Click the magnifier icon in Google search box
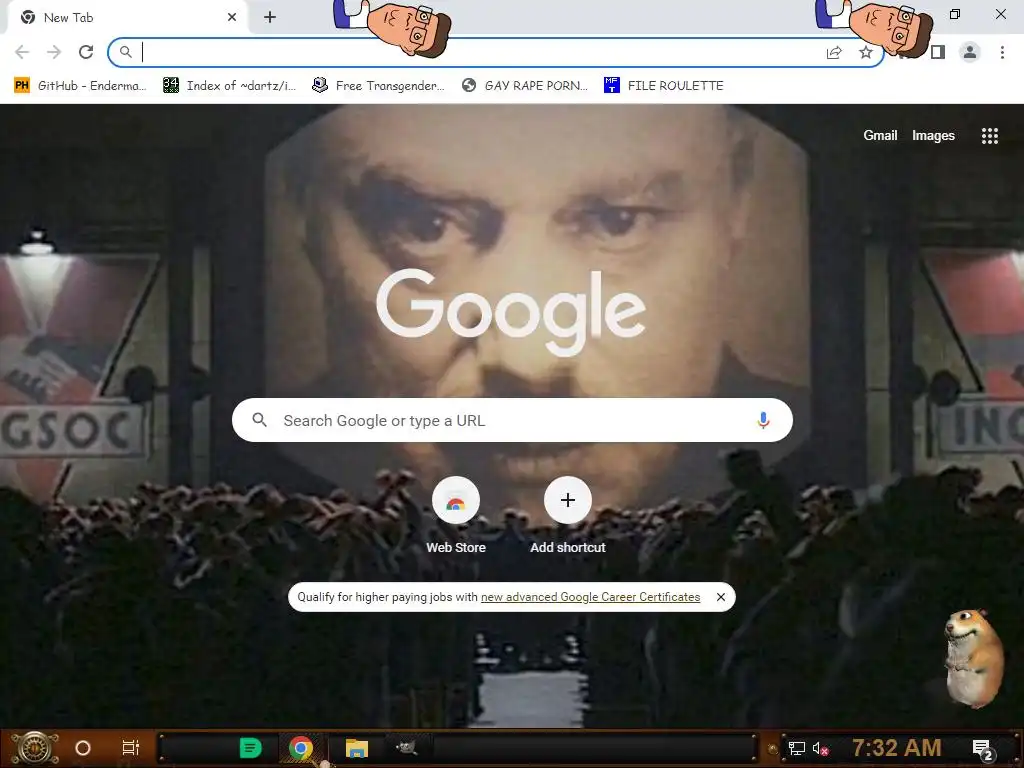Viewport: 1024px width, 768px height. (259, 420)
